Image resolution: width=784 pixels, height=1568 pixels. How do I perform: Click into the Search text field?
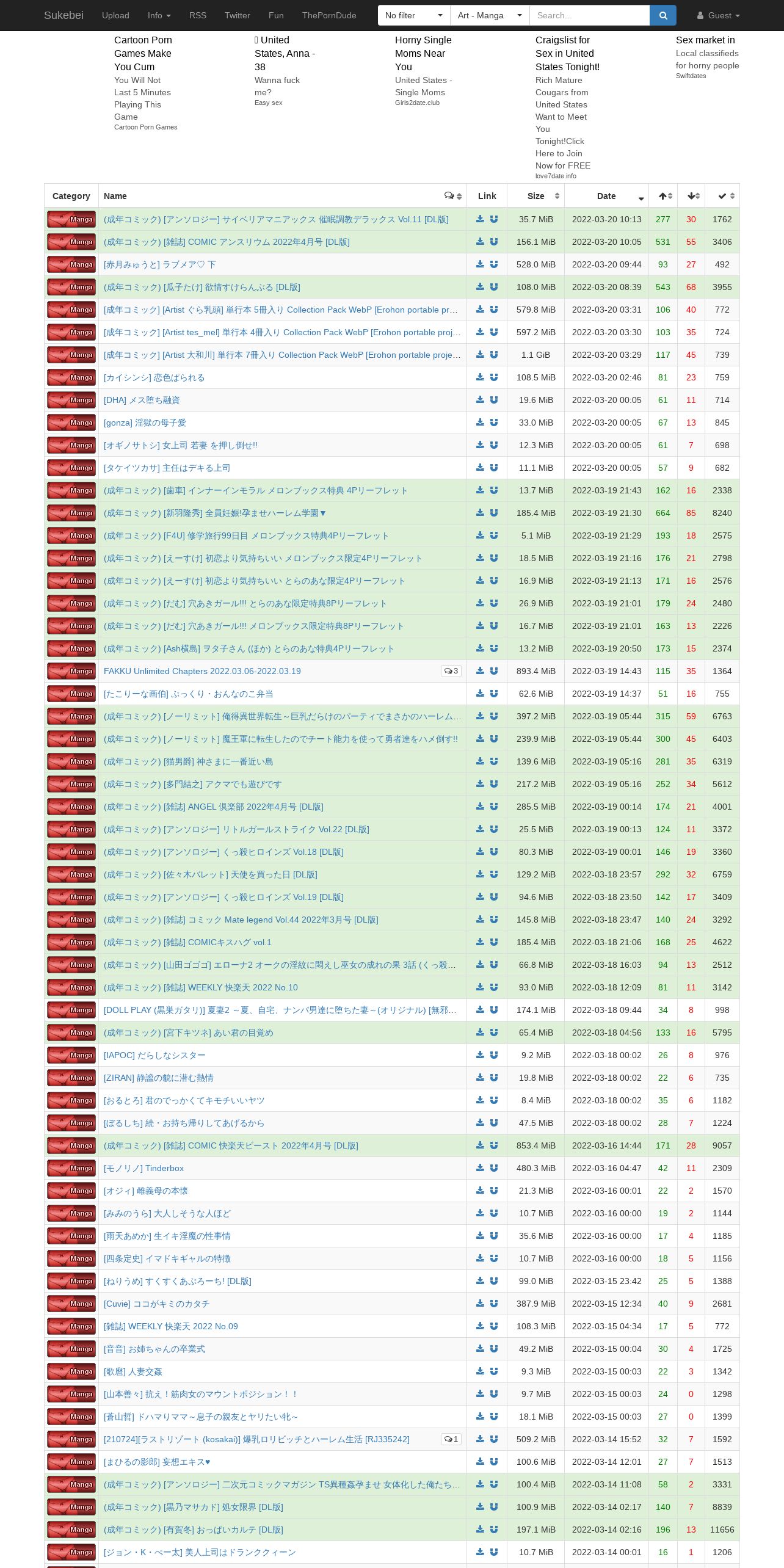pyautogui.click(x=589, y=15)
